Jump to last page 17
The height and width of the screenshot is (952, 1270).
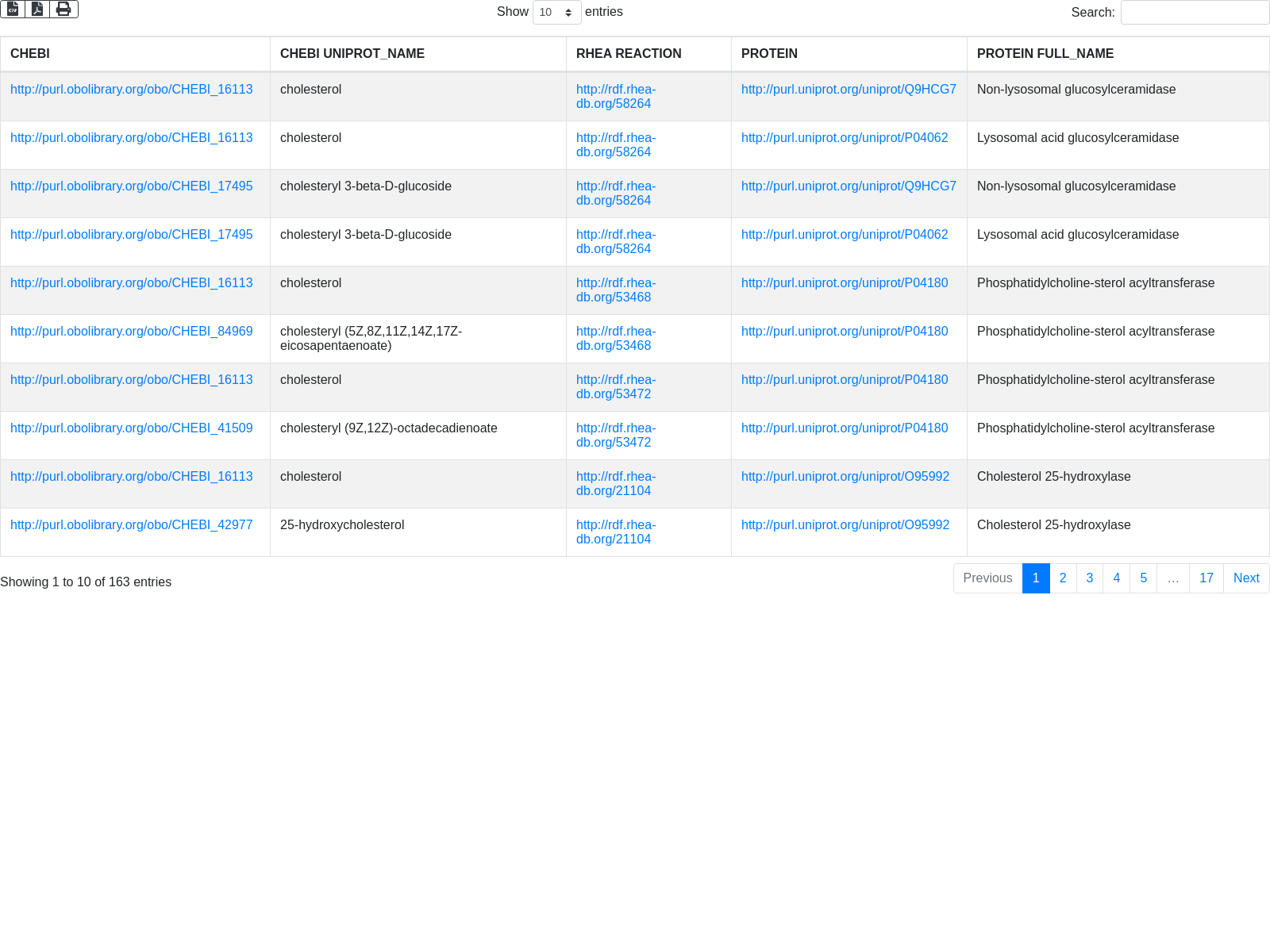point(1206,578)
